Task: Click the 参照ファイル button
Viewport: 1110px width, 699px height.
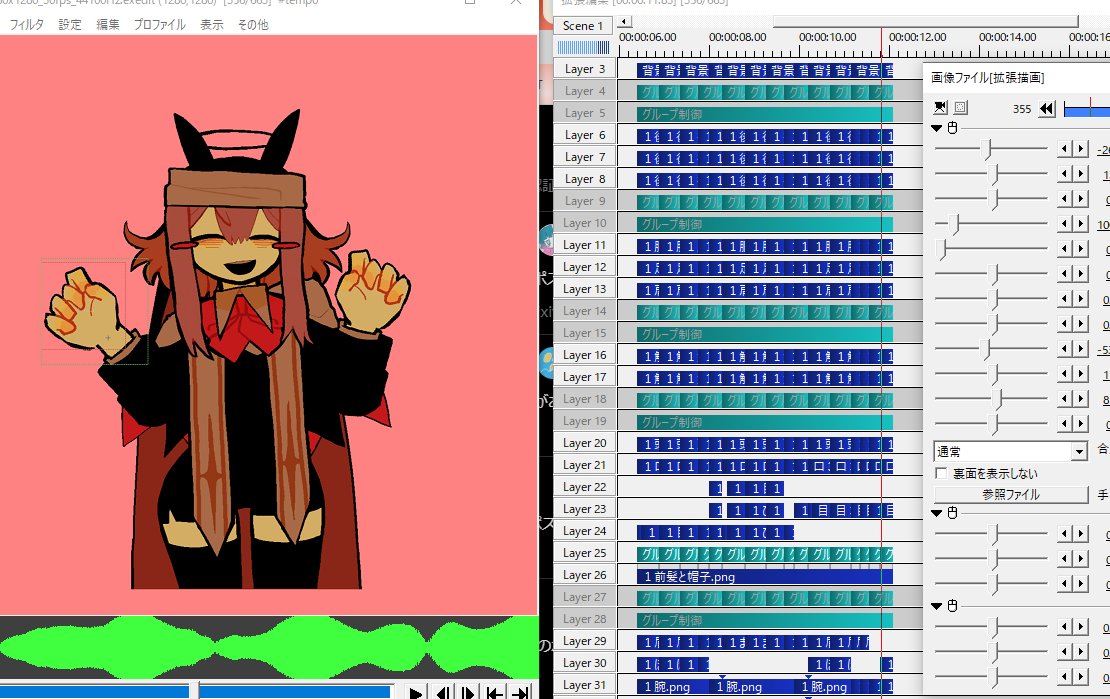Action: point(1010,494)
